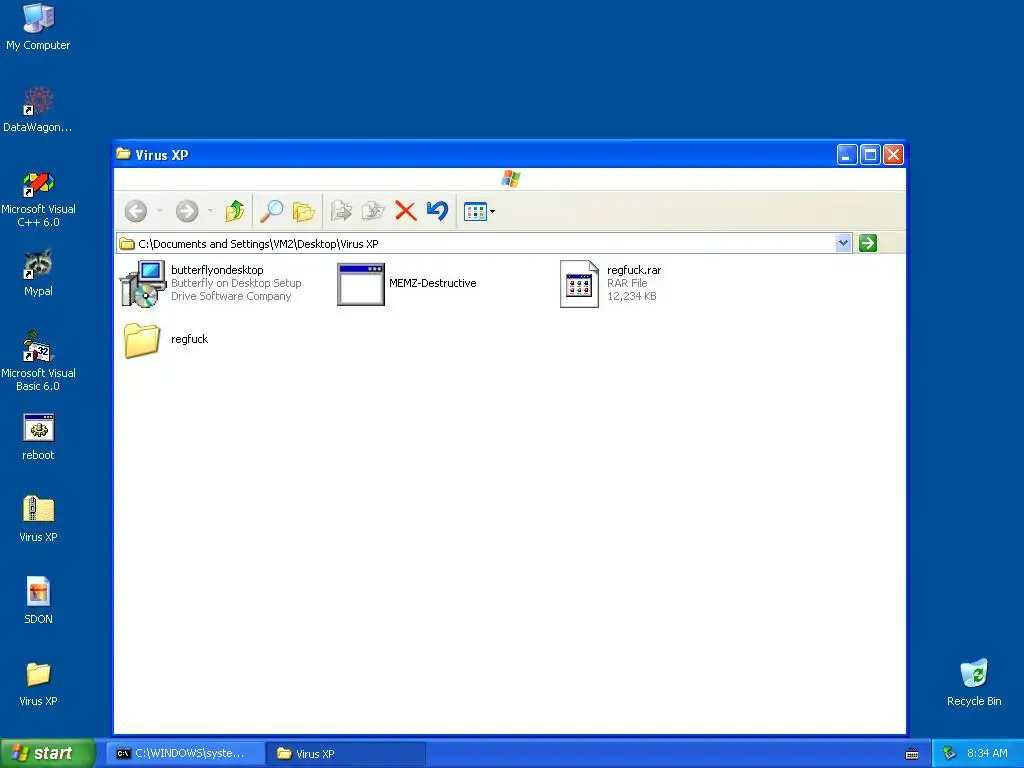The width and height of the screenshot is (1024, 768).
Task: Open the Start menu
Action: [48, 753]
